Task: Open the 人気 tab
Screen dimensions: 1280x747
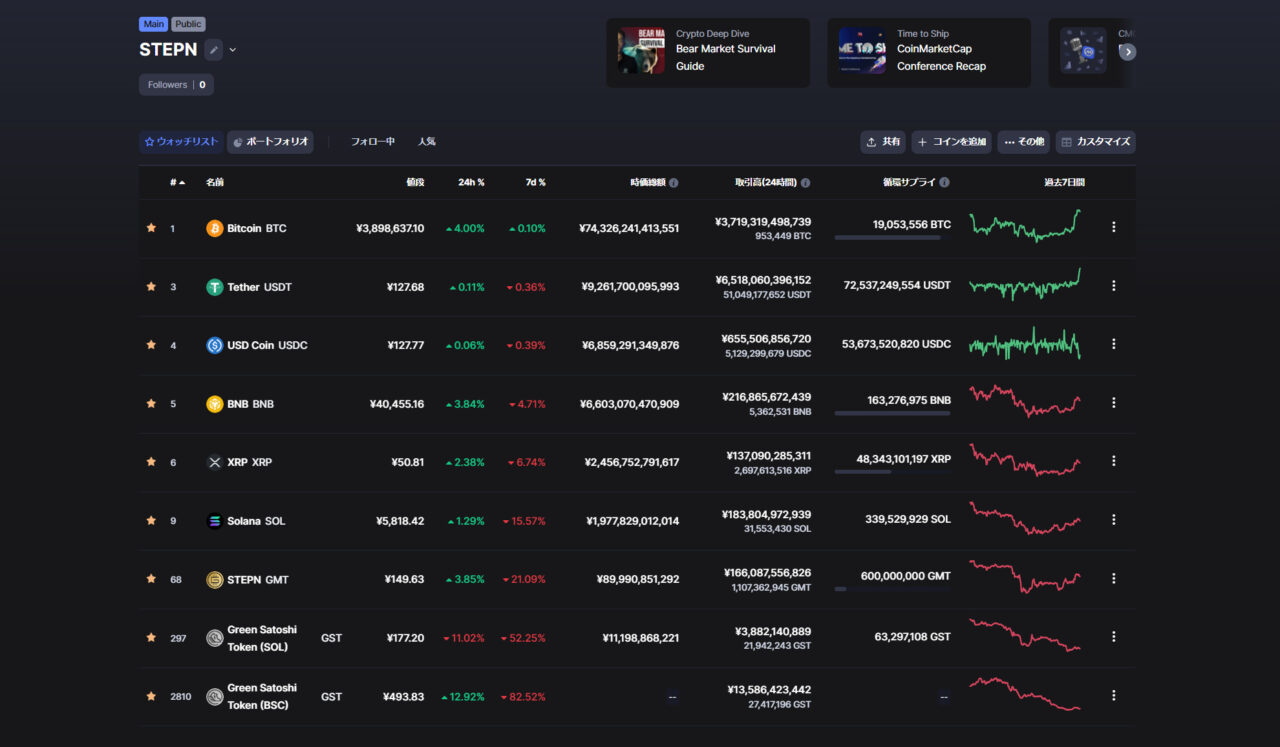Action: [427, 142]
